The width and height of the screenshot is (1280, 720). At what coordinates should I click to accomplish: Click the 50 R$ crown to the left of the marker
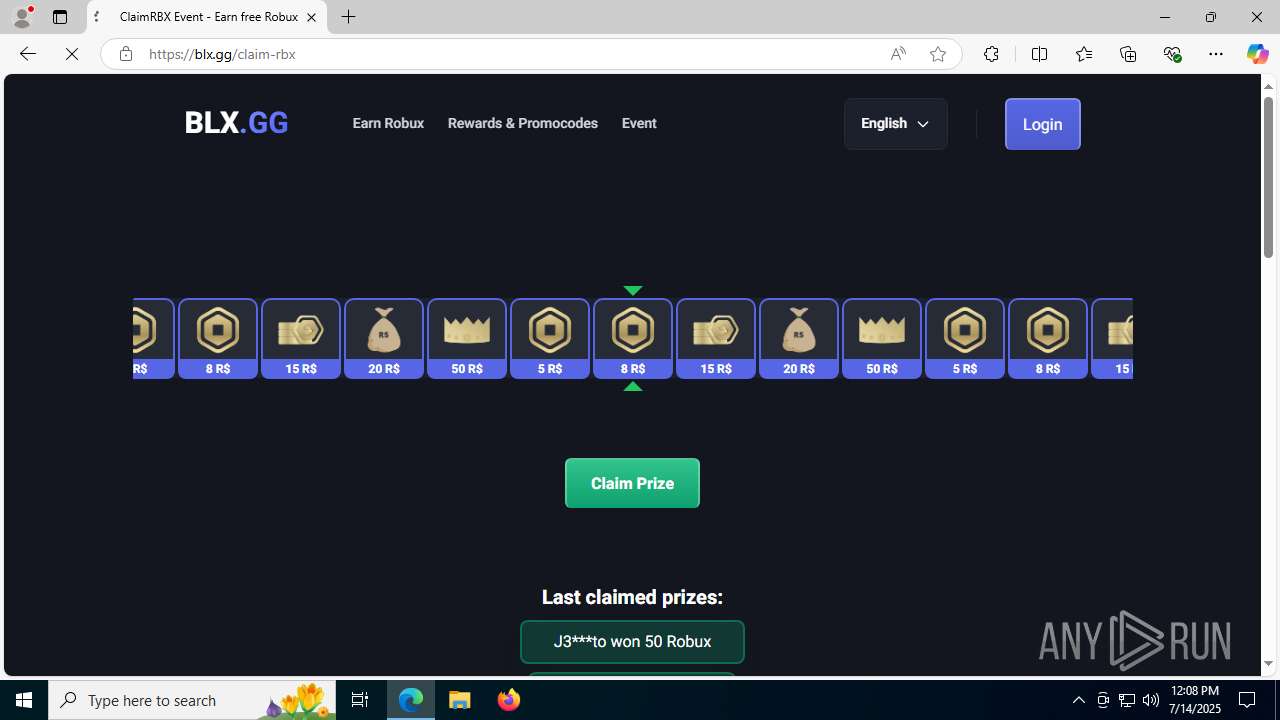pos(467,339)
